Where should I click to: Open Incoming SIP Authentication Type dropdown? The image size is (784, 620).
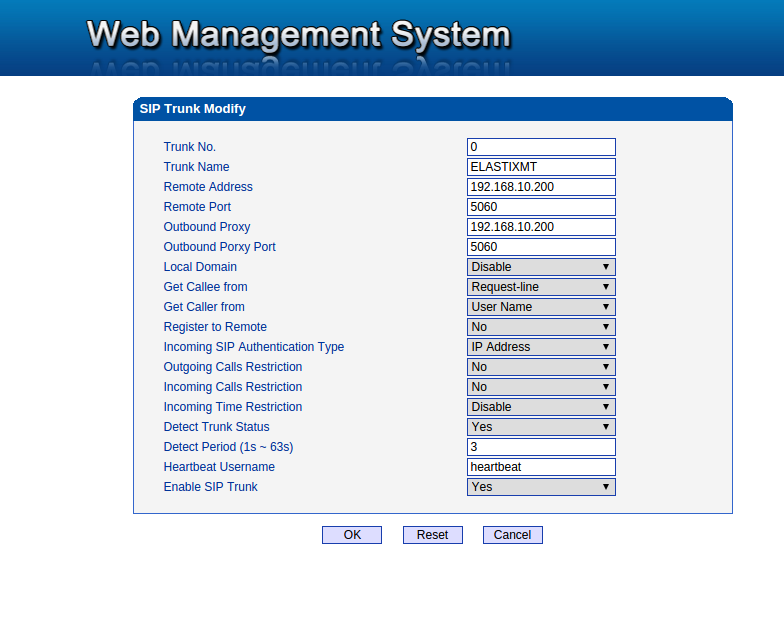[x=541, y=347]
